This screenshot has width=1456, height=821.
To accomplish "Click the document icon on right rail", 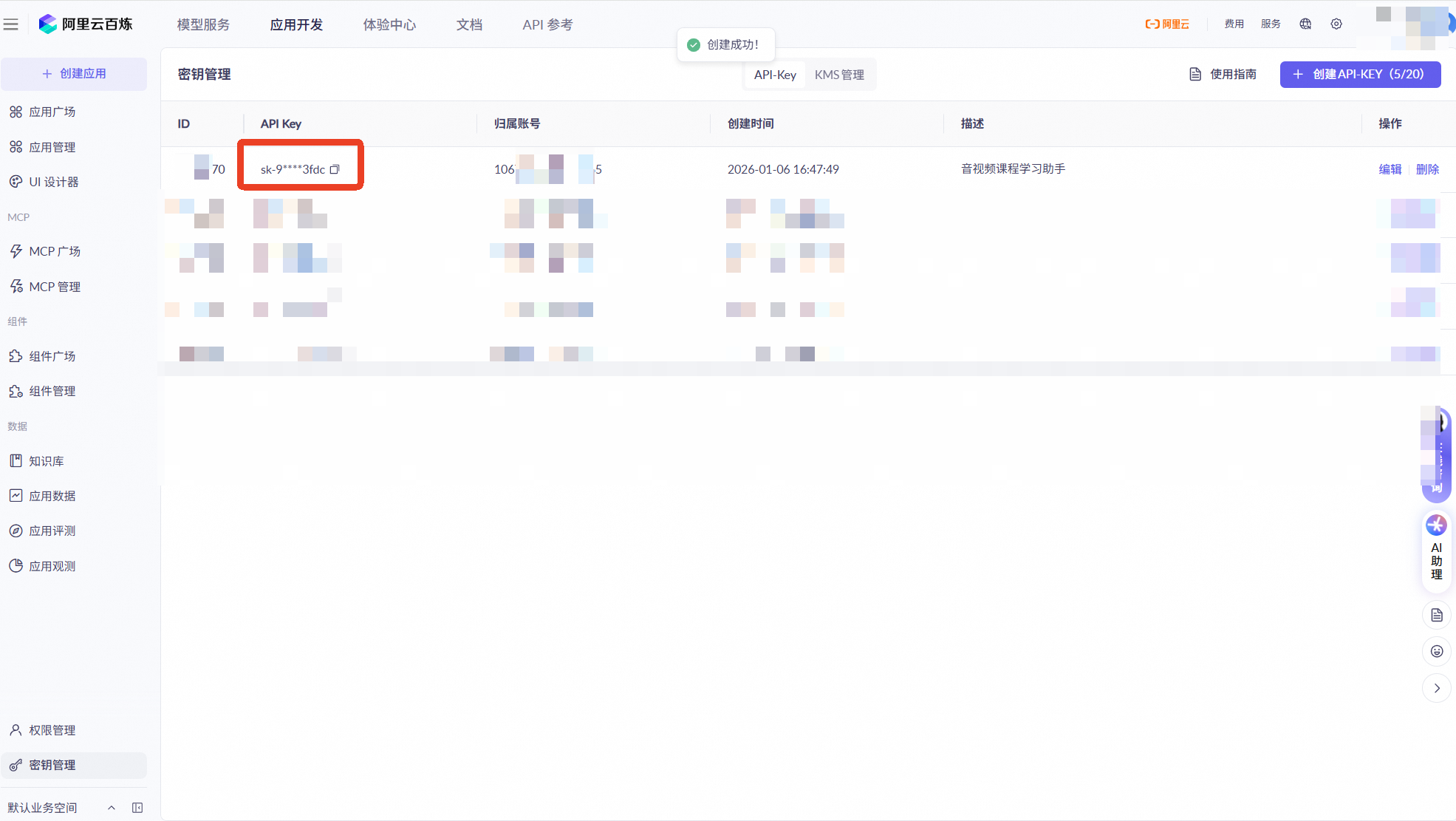I will pyautogui.click(x=1436, y=615).
